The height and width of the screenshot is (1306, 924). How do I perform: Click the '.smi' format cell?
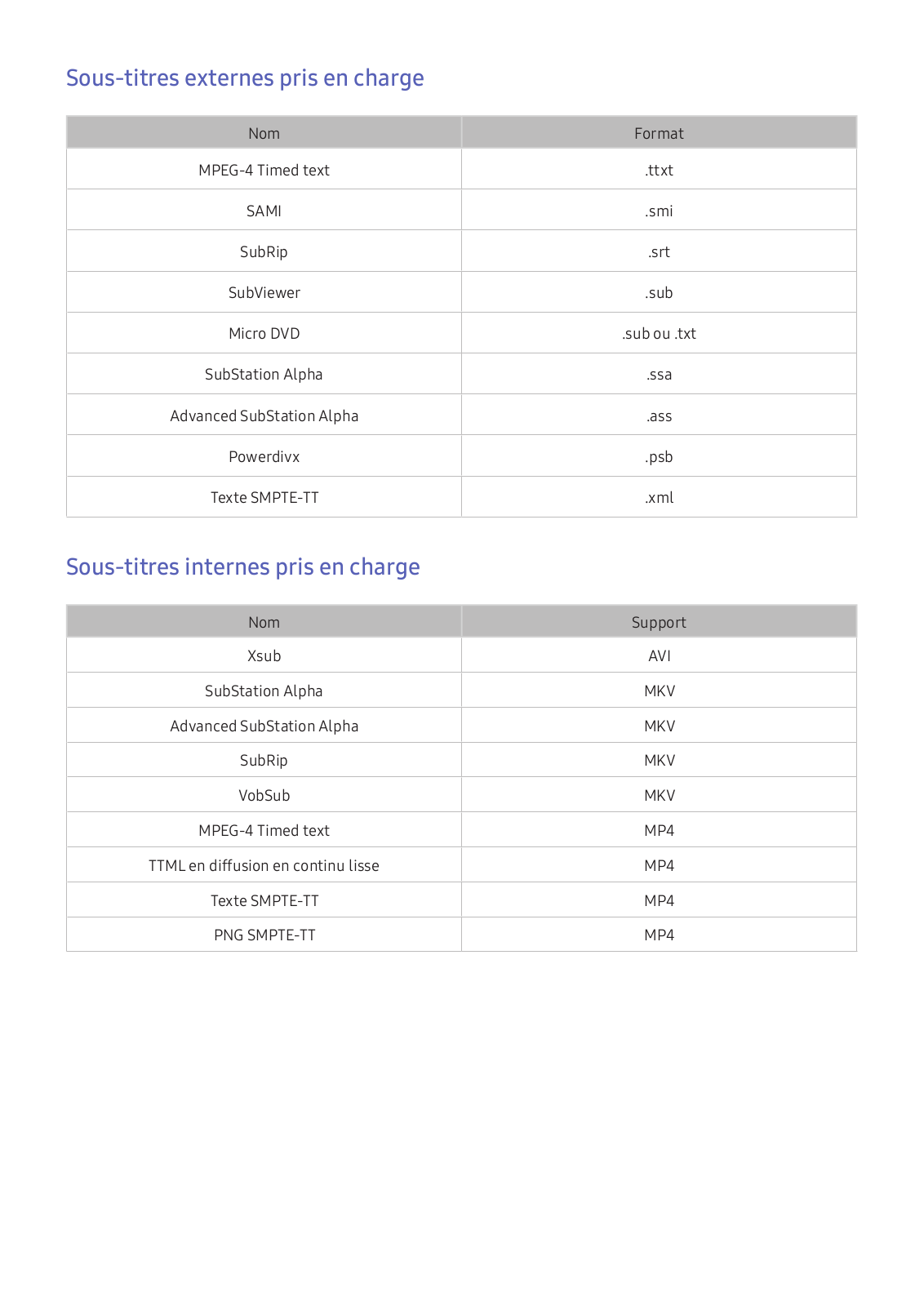659,211
